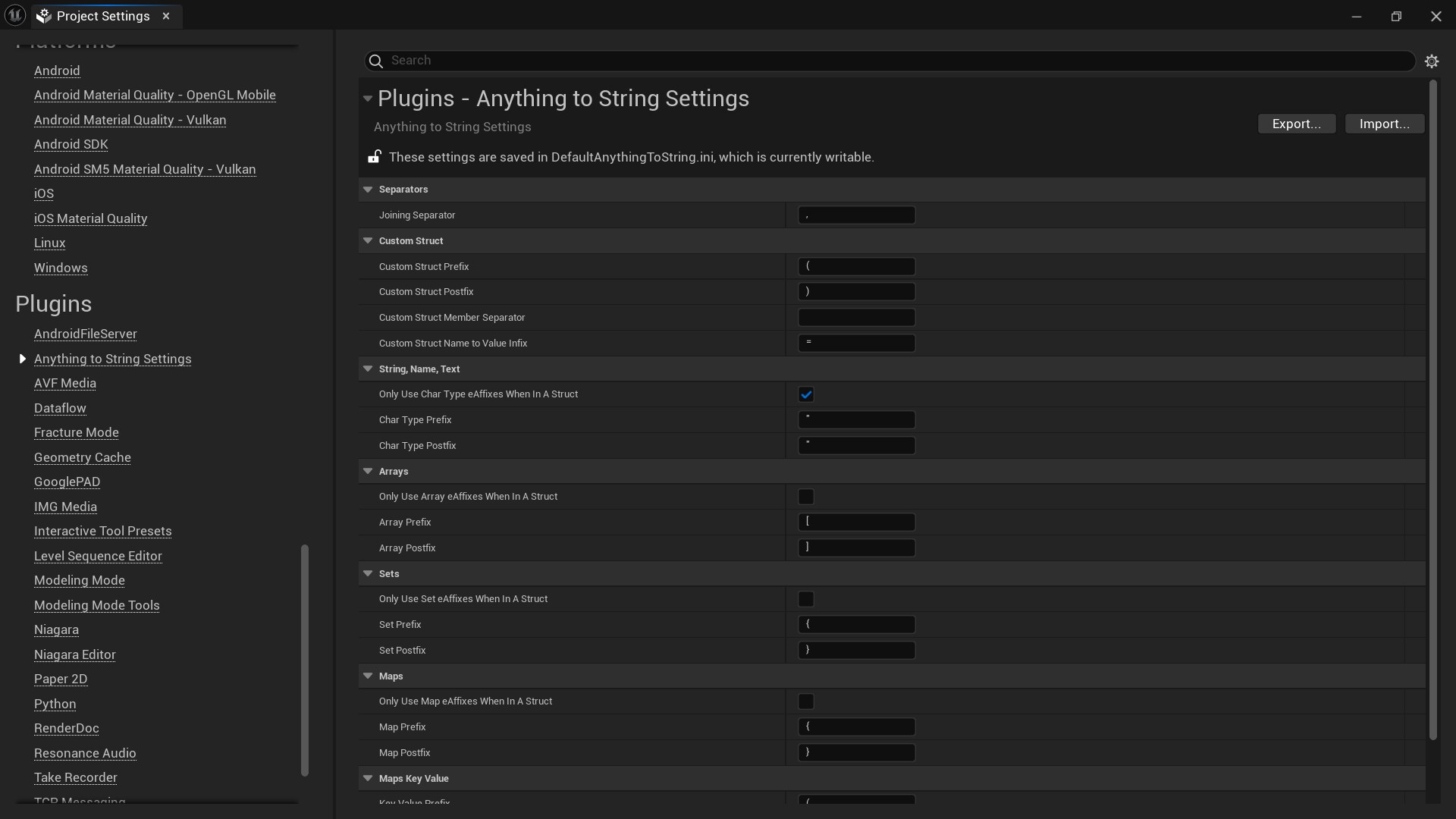This screenshot has width=1456, height=819.
Task: Open Windows platform settings
Action: click(61, 268)
